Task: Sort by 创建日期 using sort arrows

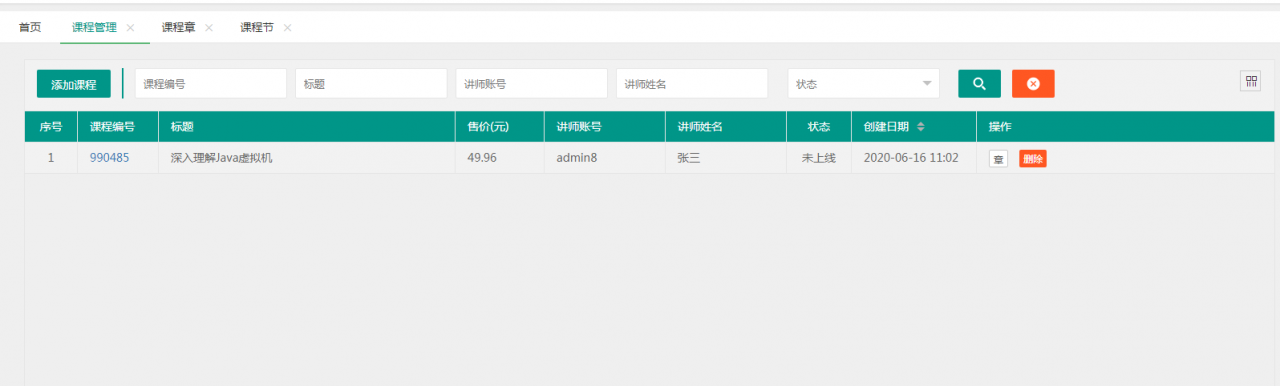Action: point(921,127)
